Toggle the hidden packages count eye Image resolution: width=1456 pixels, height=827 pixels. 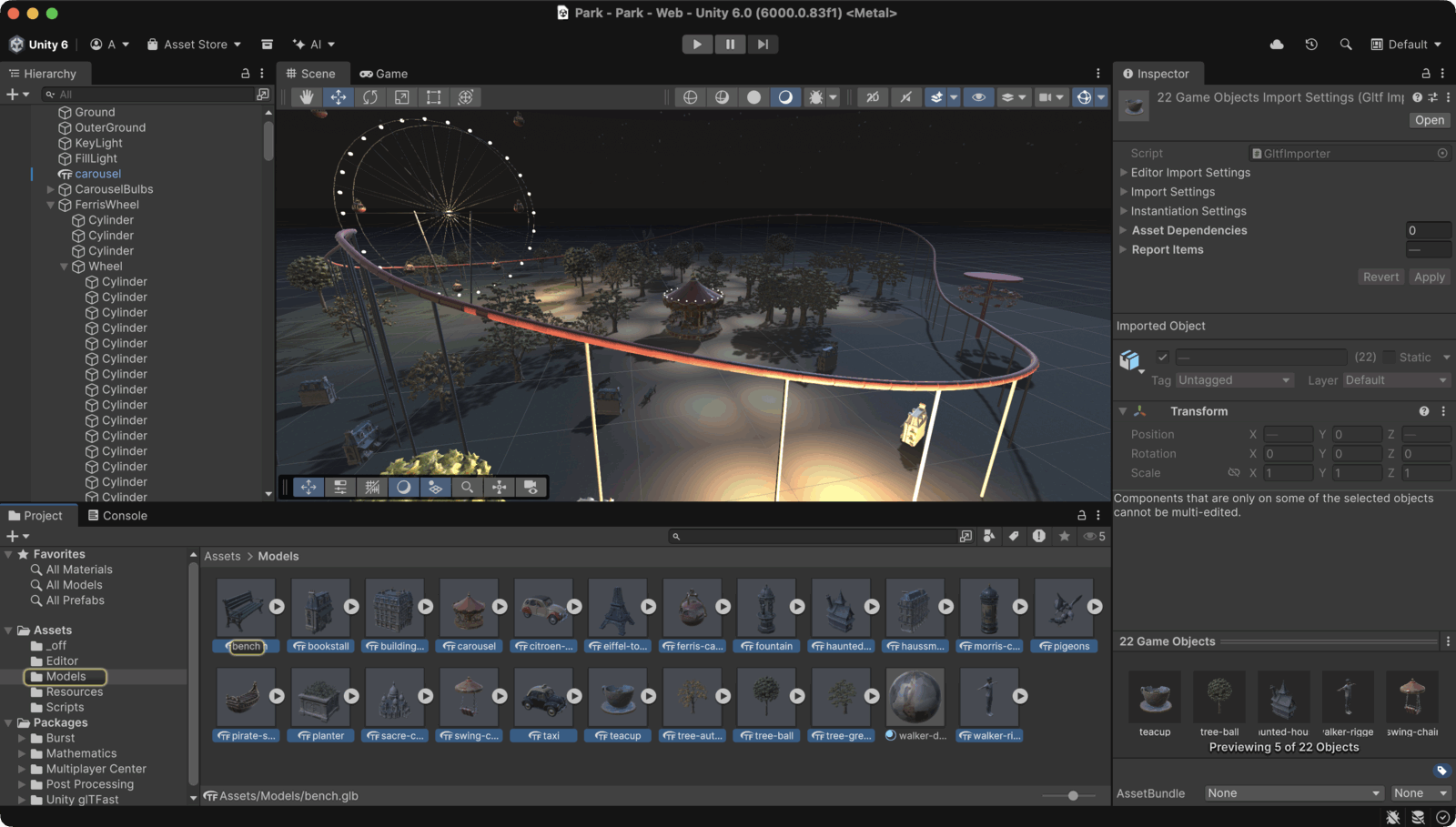click(1095, 536)
